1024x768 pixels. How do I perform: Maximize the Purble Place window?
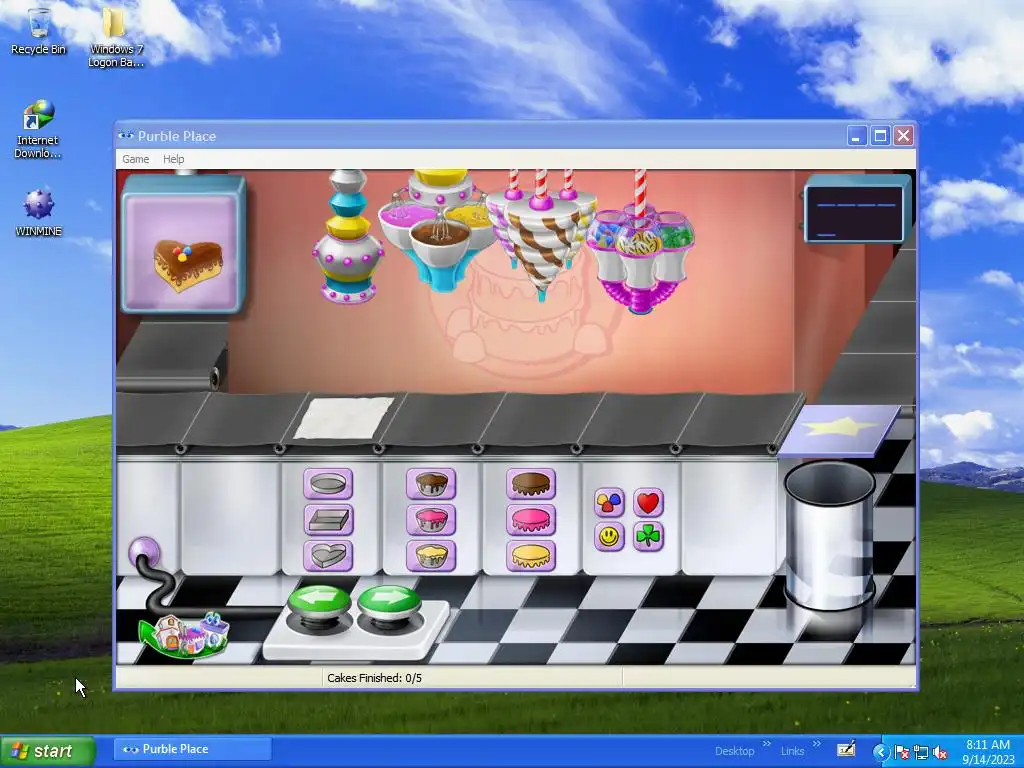(880, 136)
